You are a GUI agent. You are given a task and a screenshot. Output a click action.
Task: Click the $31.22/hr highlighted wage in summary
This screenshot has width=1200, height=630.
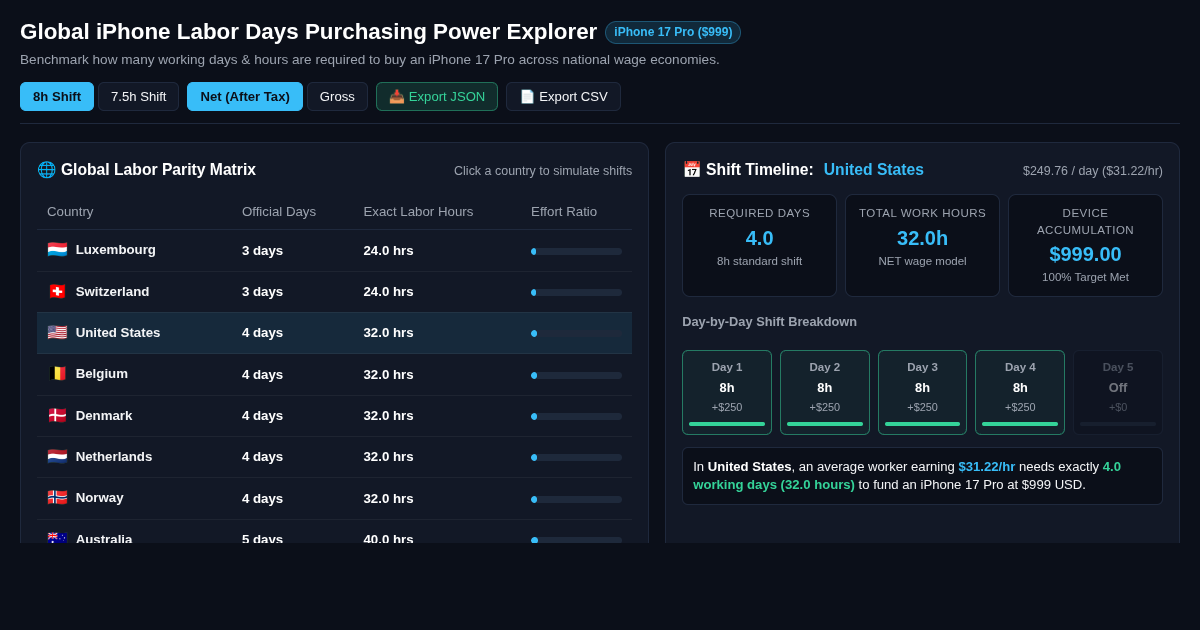[x=987, y=466]
